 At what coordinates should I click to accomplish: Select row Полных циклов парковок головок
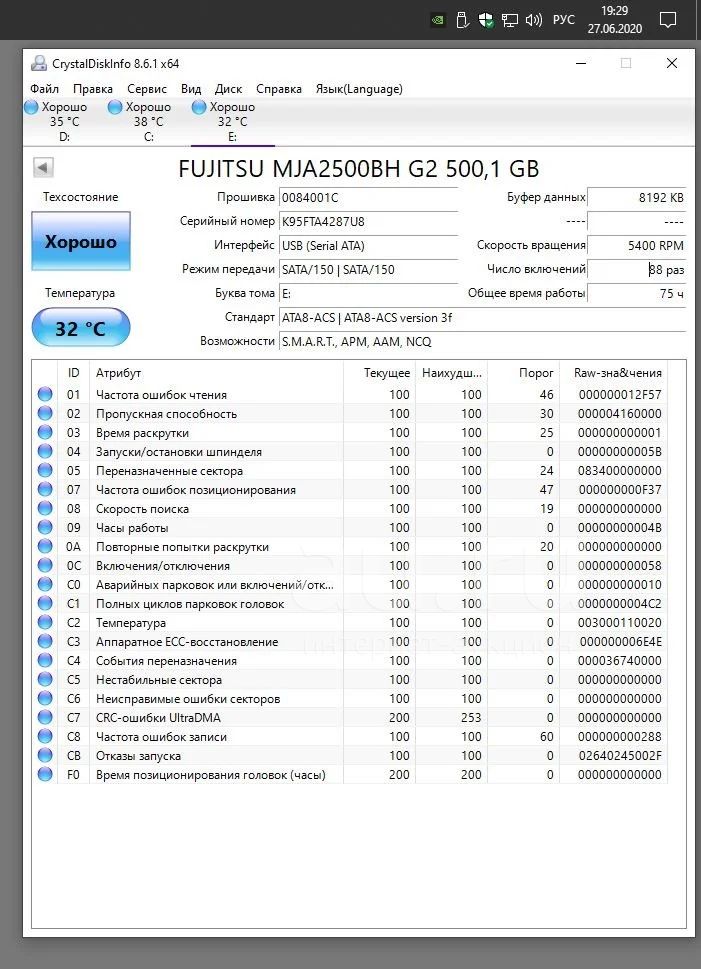(350, 603)
